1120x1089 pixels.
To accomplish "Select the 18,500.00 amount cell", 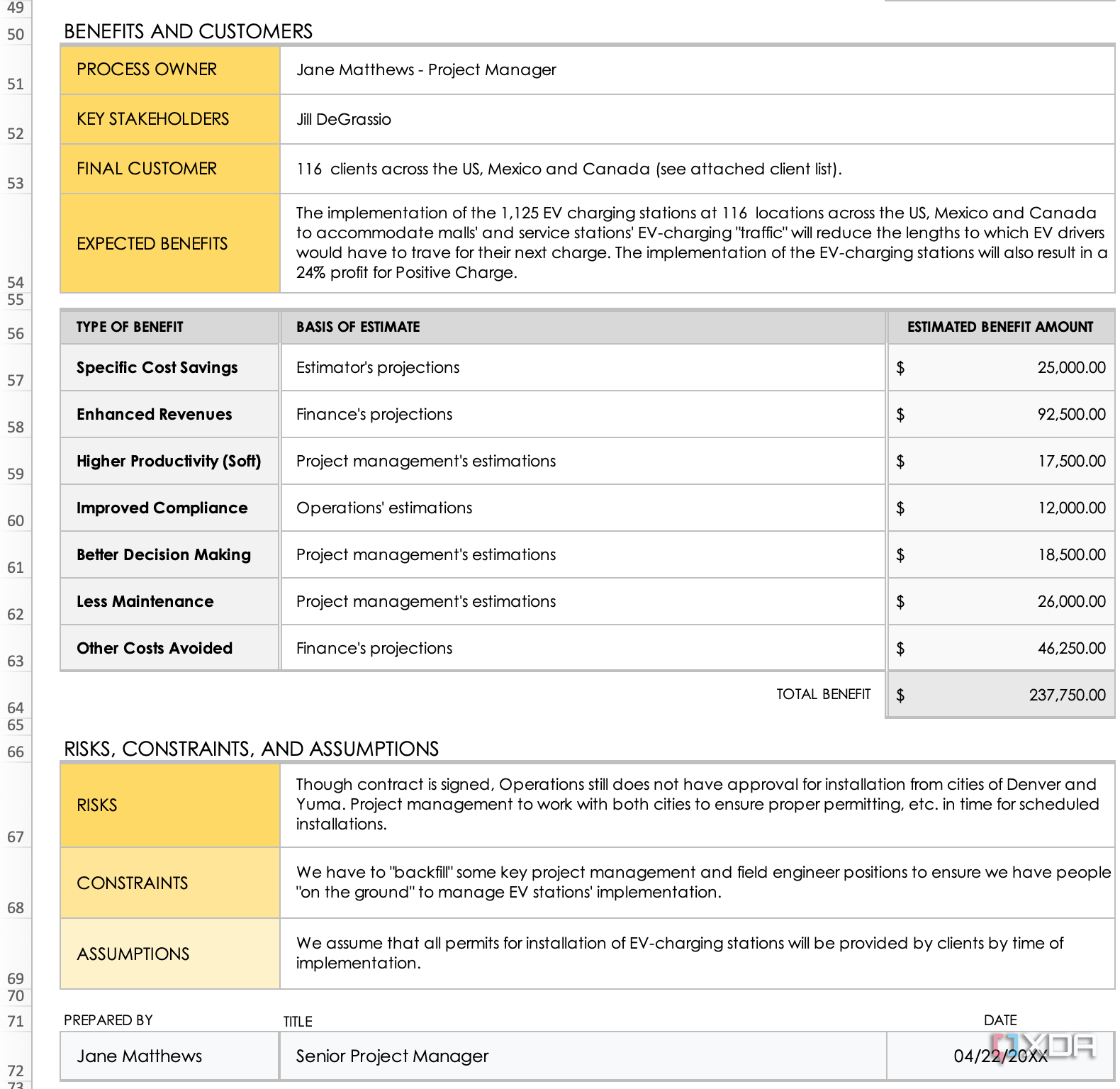I will pos(1001,554).
